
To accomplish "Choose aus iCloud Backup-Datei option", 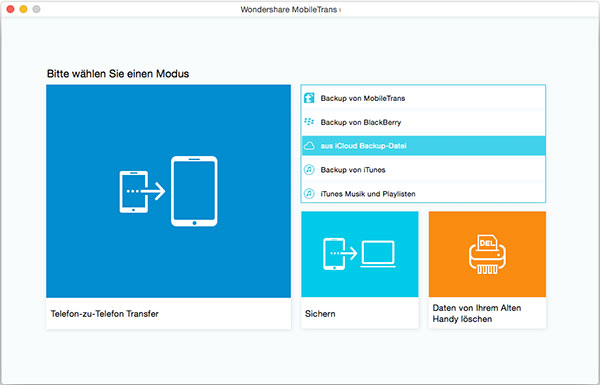I will 423,146.
